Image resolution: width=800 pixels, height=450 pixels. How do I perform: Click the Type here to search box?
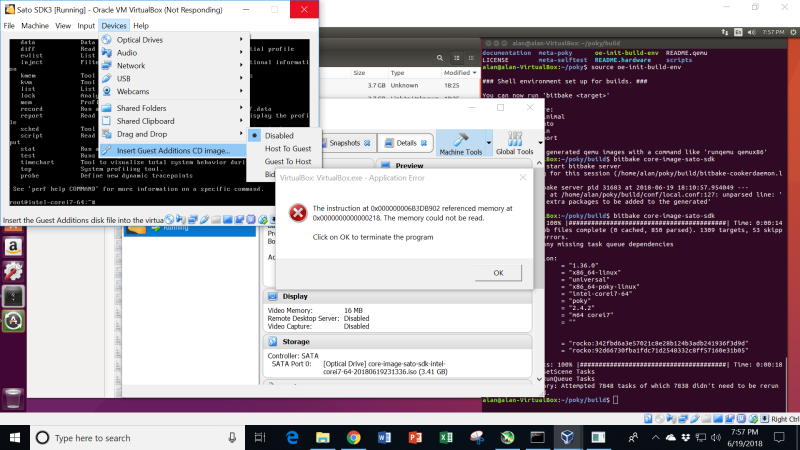click(138, 438)
